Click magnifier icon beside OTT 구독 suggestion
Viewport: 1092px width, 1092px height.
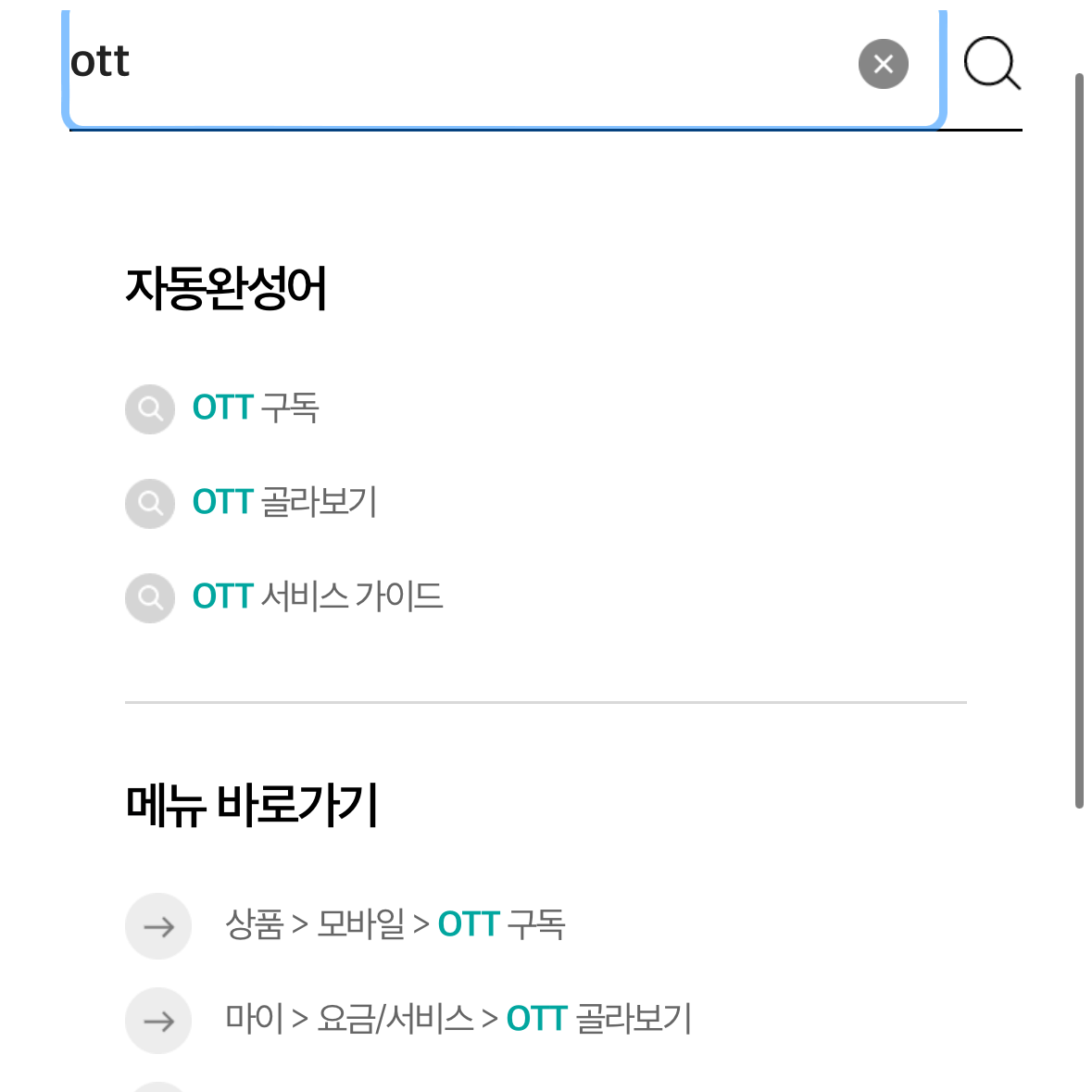(x=149, y=408)
